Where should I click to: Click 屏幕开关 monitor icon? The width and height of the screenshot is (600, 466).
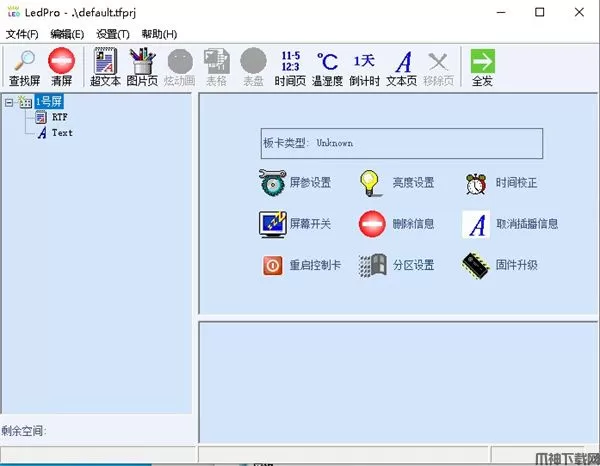[x=272, y=224]
